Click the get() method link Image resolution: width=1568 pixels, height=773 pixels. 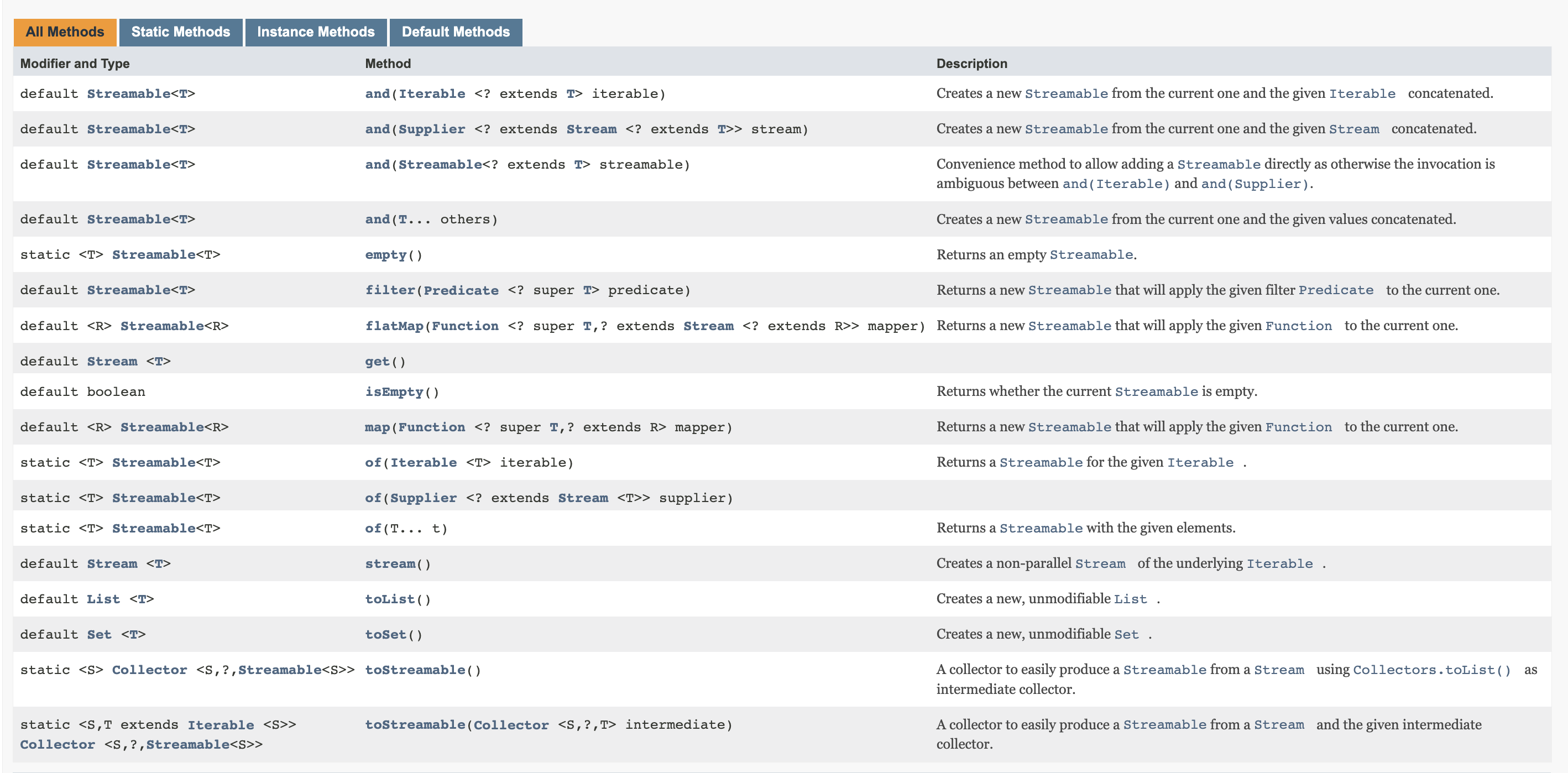tap(377, 361)
